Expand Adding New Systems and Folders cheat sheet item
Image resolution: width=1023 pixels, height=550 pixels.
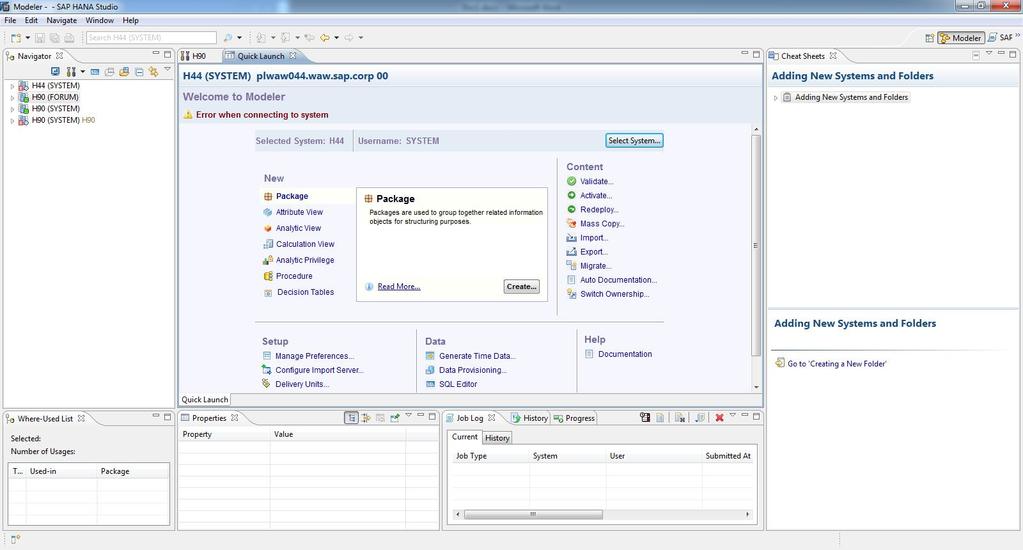point(776,98)
